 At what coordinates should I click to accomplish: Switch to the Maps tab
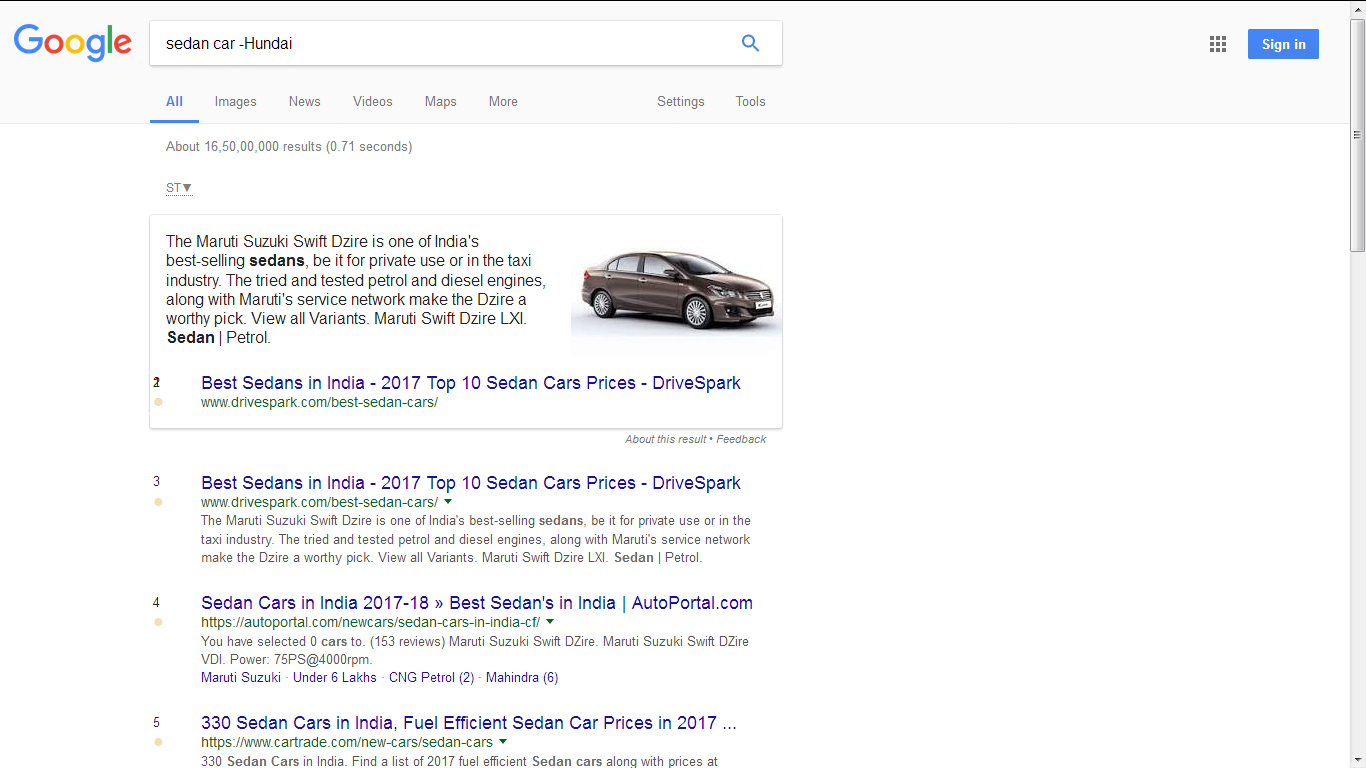pos(440,101)
